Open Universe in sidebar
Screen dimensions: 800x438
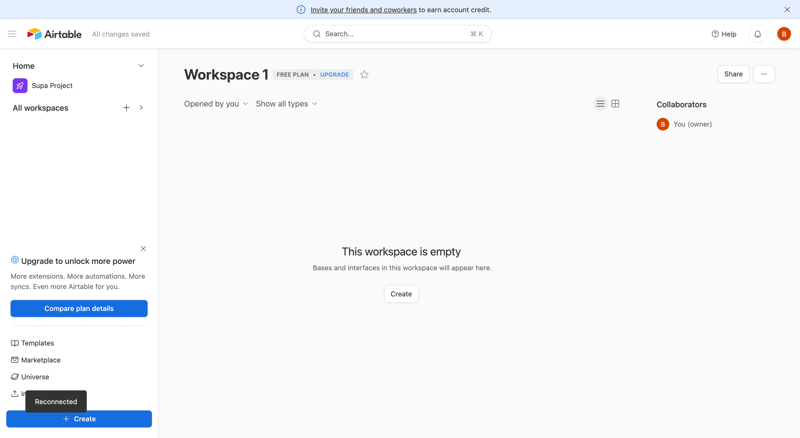click(x=35, y=377)
